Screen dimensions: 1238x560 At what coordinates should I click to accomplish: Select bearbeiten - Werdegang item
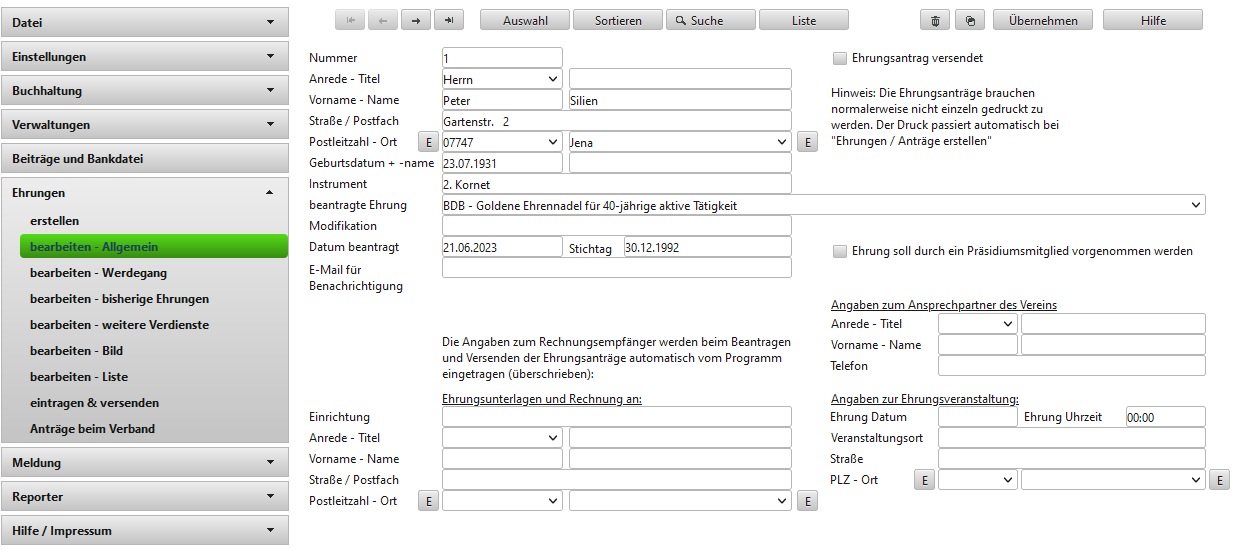click(153, 273)
